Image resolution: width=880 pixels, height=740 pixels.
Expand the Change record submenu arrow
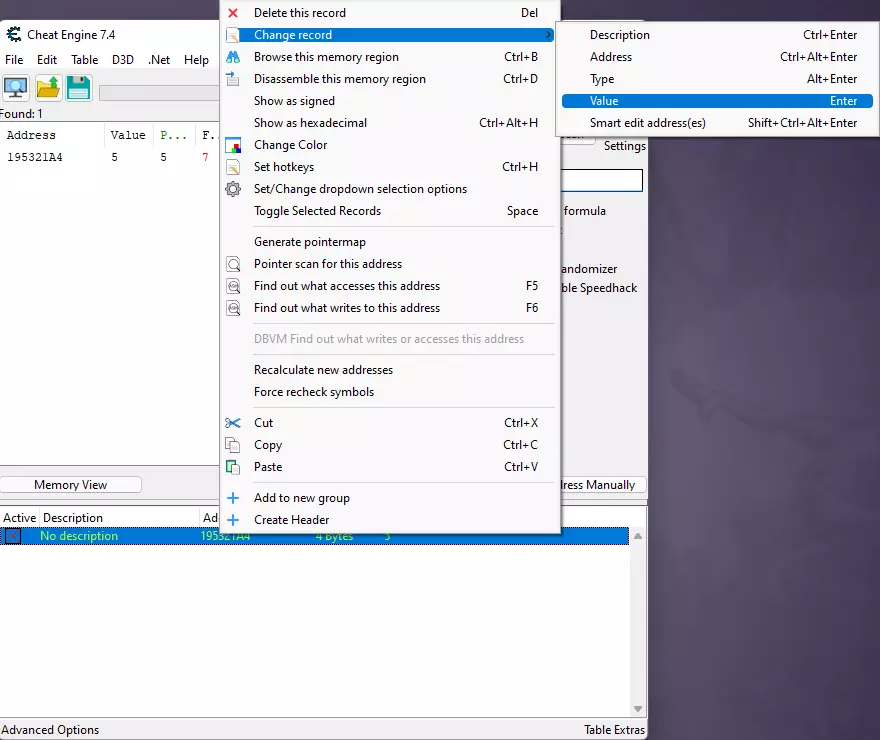[x=548, y=35]
